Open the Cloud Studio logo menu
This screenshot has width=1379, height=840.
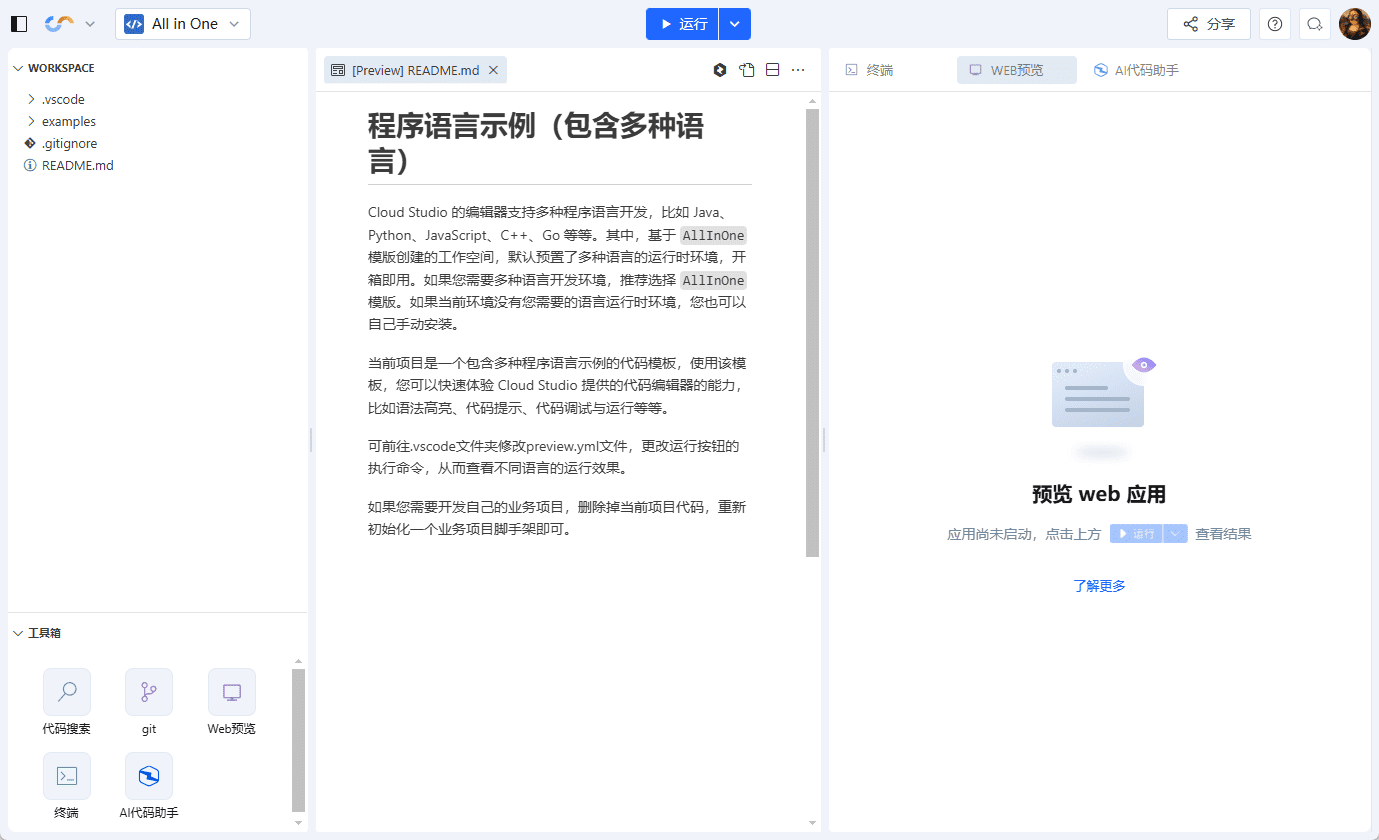70,24
